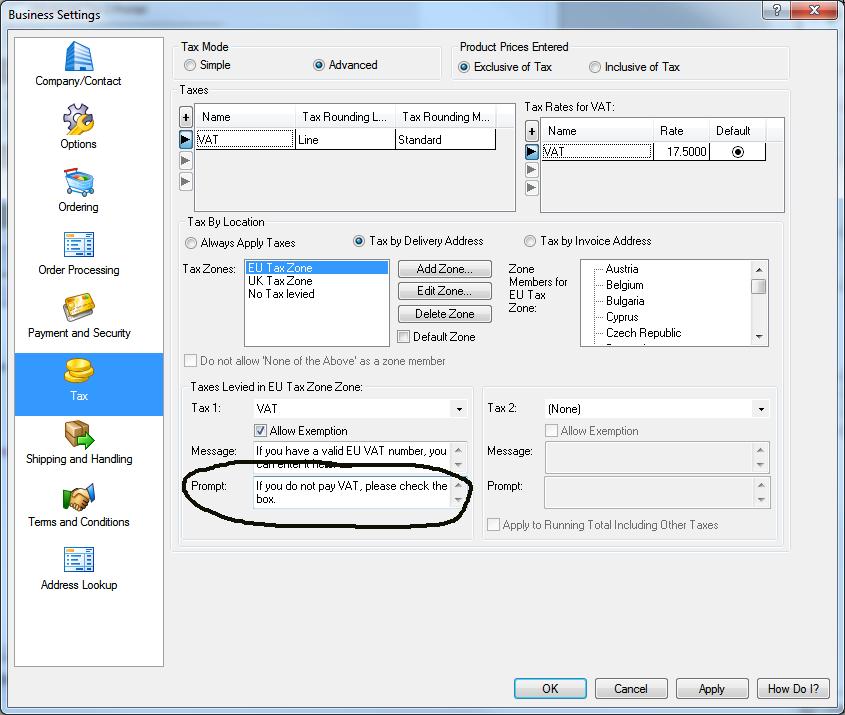The width and height of the screenshot is (845, 715).
Task: Open the Ordering cart icon
Action: (78, 184)
